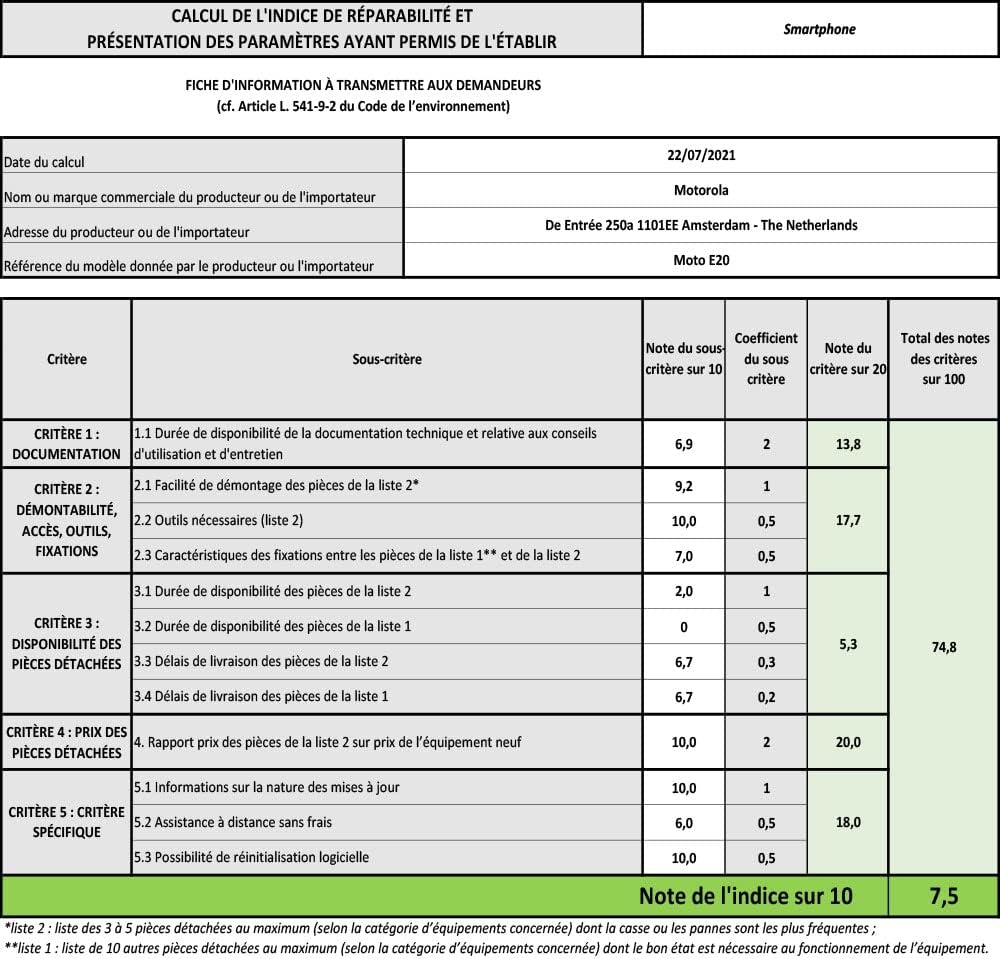Screen dimensions: 1000x959
Task: Select the final index score 7,5 cell
Action: tap(943, 896)
